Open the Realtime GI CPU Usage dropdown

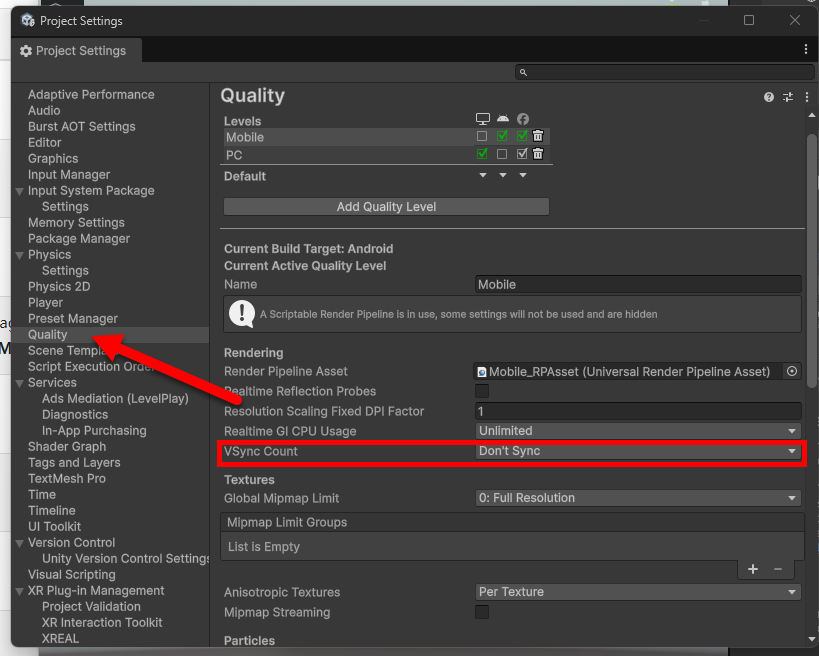point(638,431)
